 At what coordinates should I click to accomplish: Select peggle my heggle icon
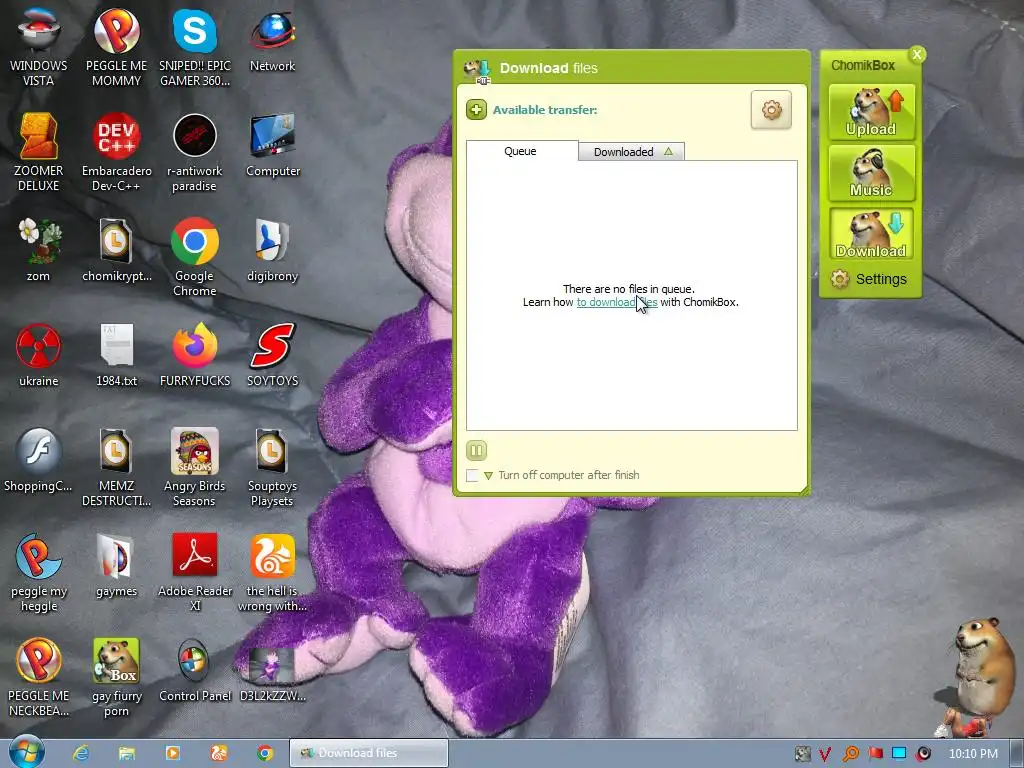(x=39, y=572)
